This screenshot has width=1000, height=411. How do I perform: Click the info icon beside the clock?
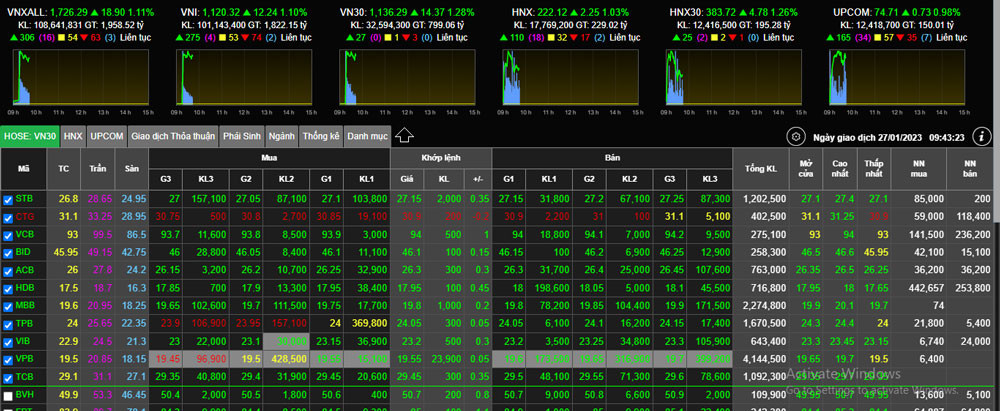(x=982, y=136)
